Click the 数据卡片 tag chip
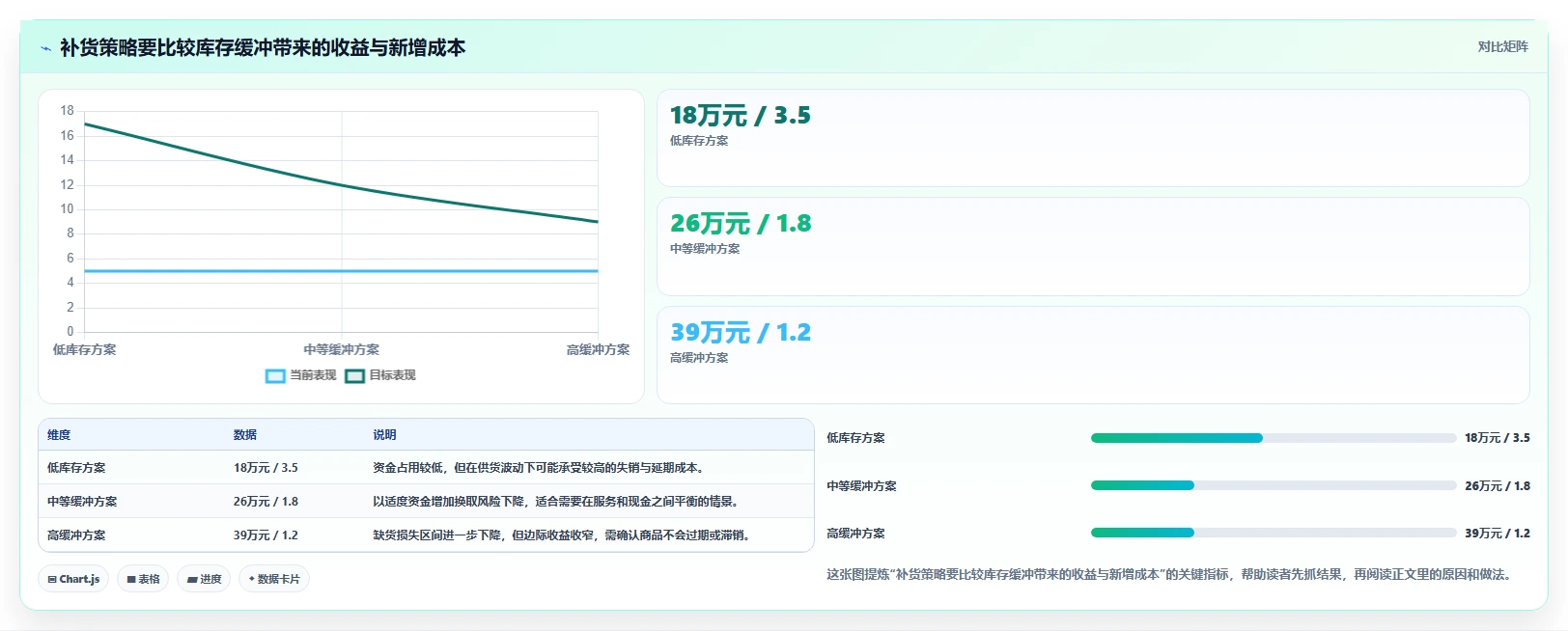1568x631 pixels. [x=274, y=579]
